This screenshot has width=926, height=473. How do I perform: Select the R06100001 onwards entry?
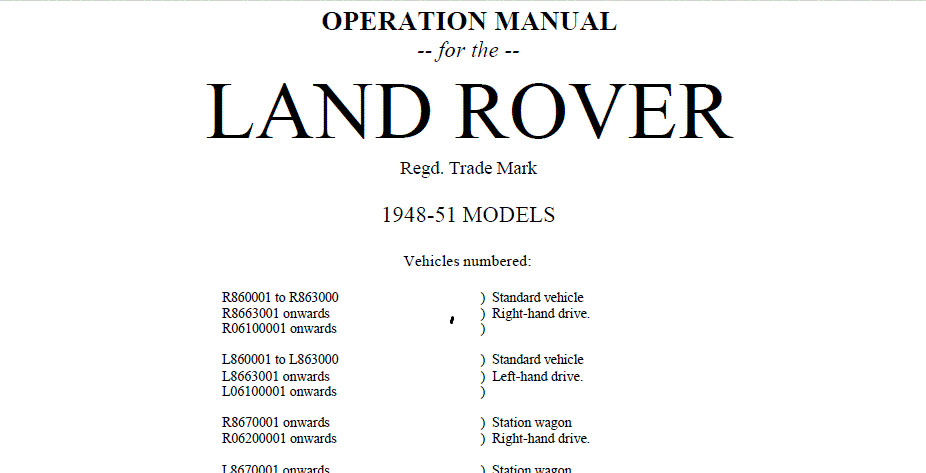[279, 329]
